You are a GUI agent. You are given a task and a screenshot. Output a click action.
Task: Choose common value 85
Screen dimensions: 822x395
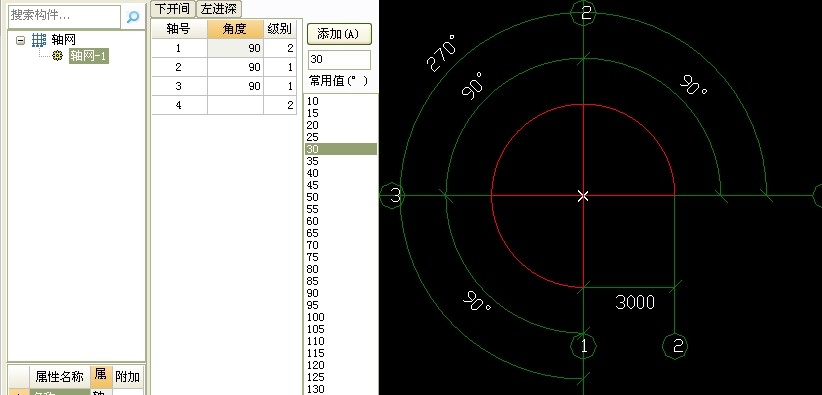pyautogui.click(x=341, y=281)
